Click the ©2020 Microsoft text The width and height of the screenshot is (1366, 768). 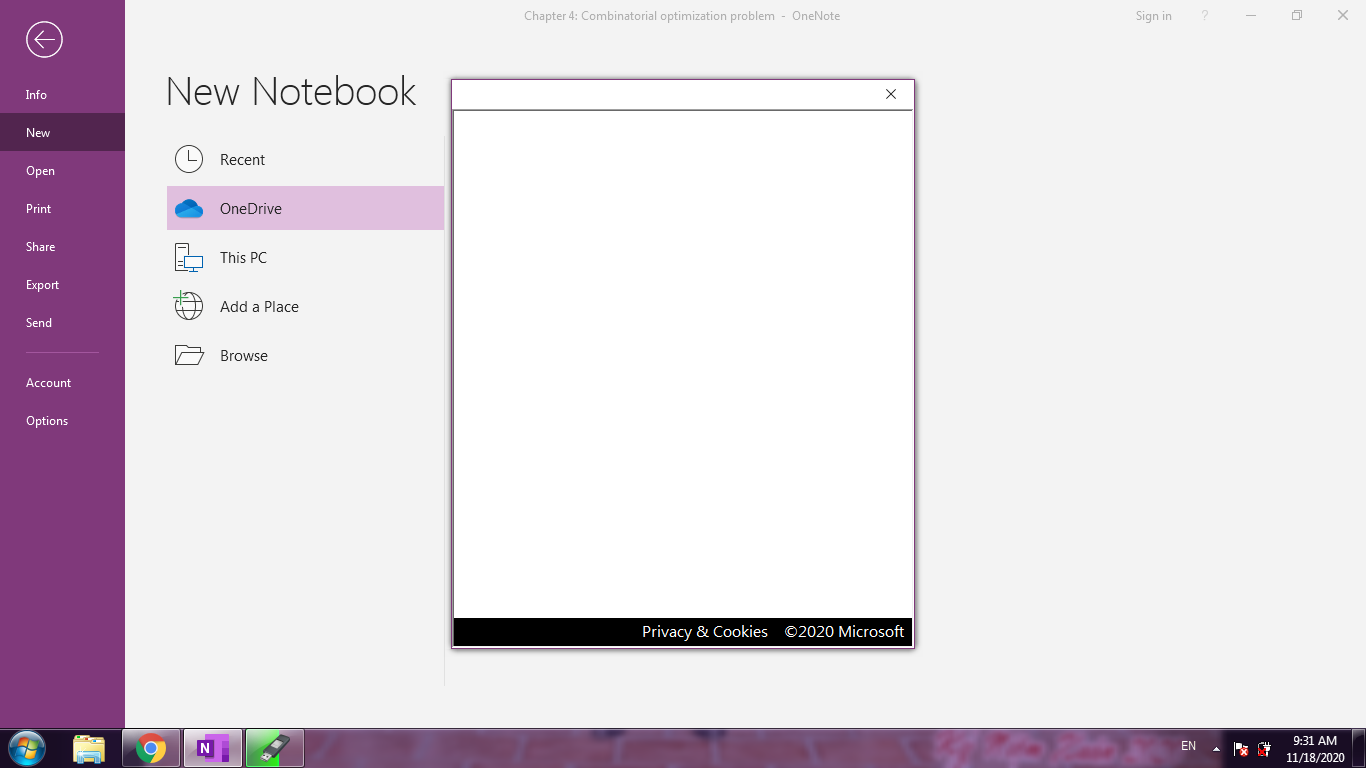point(844,632)
